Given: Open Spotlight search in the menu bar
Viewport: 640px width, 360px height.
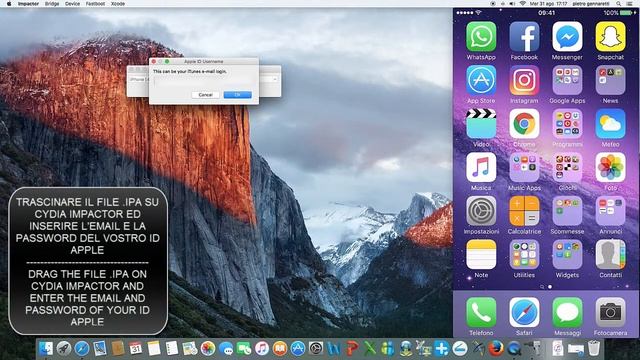Looking at the screenshot, I should [x=619, y=4].
